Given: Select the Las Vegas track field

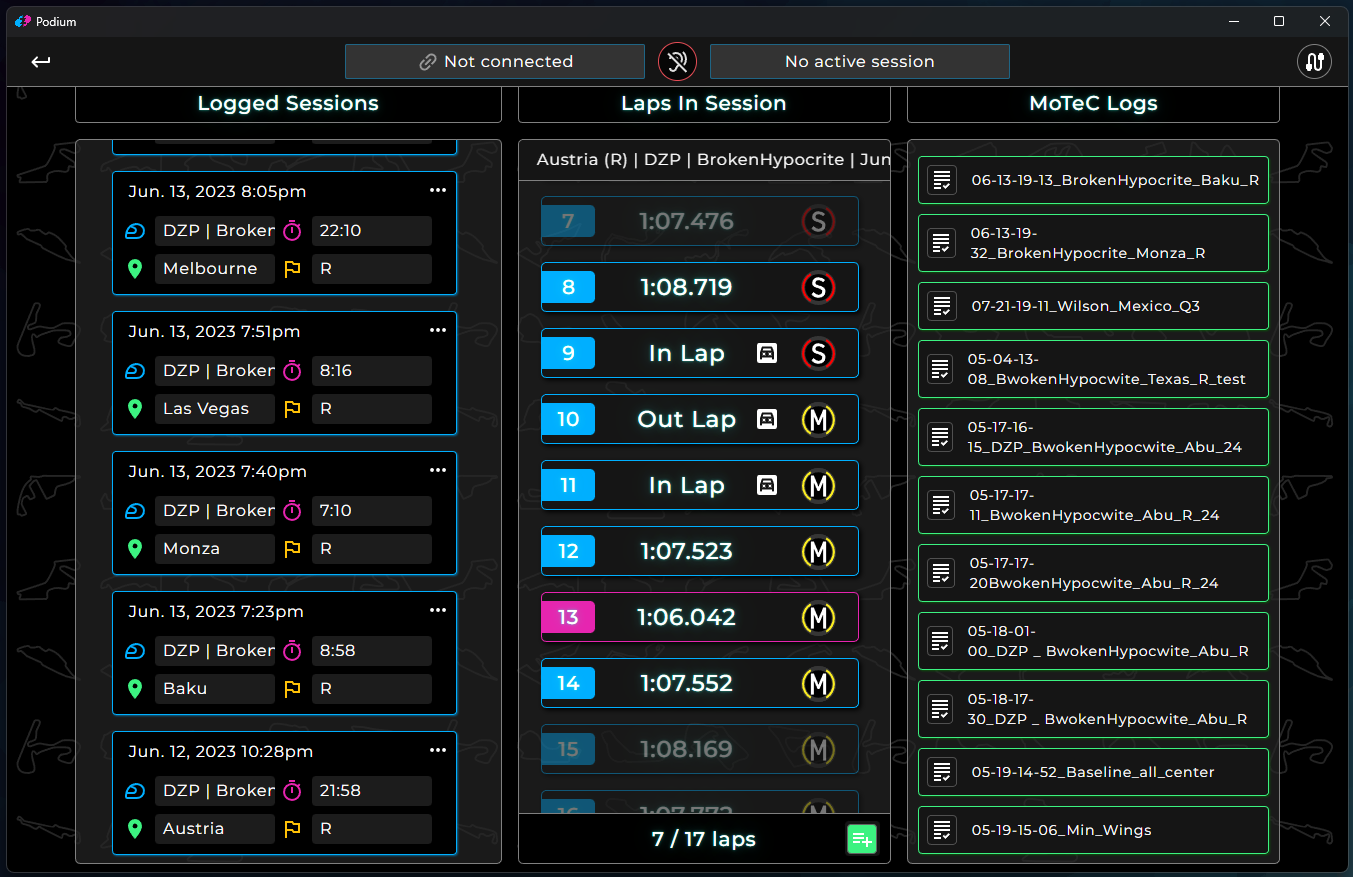Looking at the screenshot, I should pos(214,409).
